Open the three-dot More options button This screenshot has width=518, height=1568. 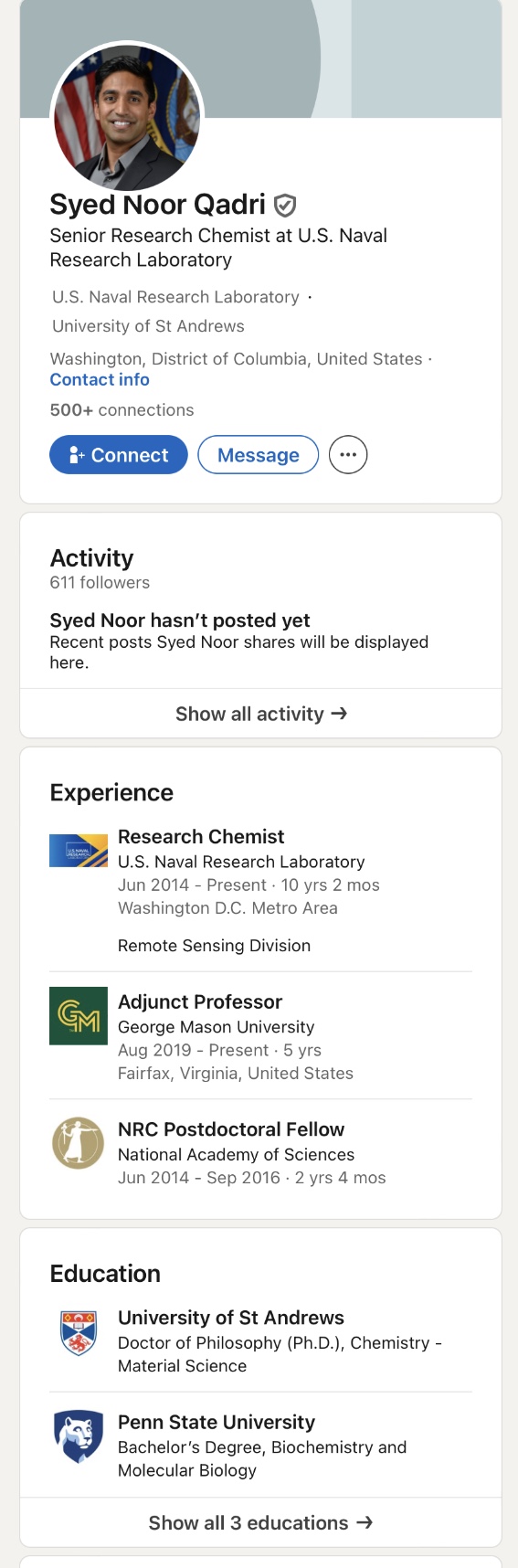(348, 454)
